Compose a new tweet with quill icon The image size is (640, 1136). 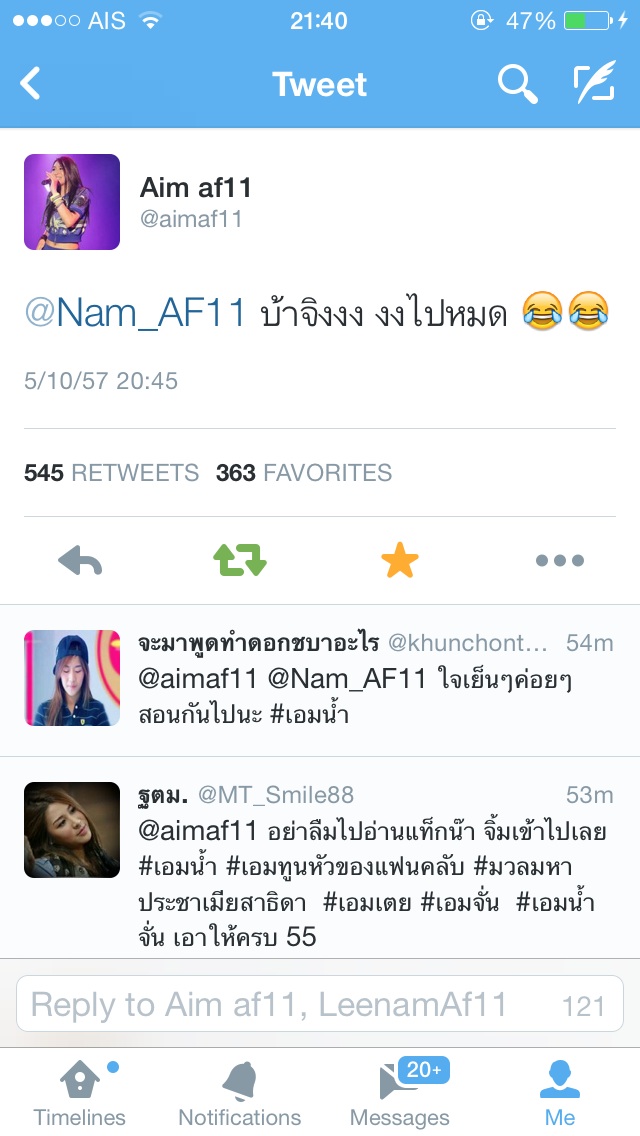[x=594, y=83]
